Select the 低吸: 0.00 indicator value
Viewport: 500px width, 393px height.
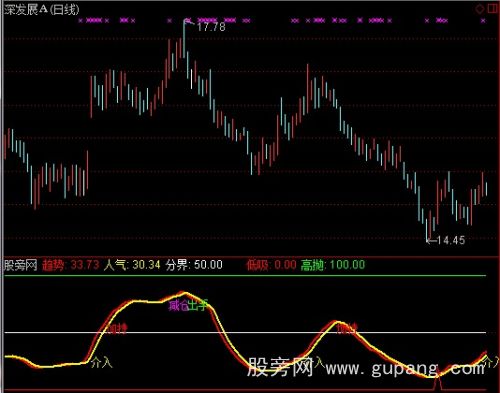pyautogui.click(x=271, y=265)
